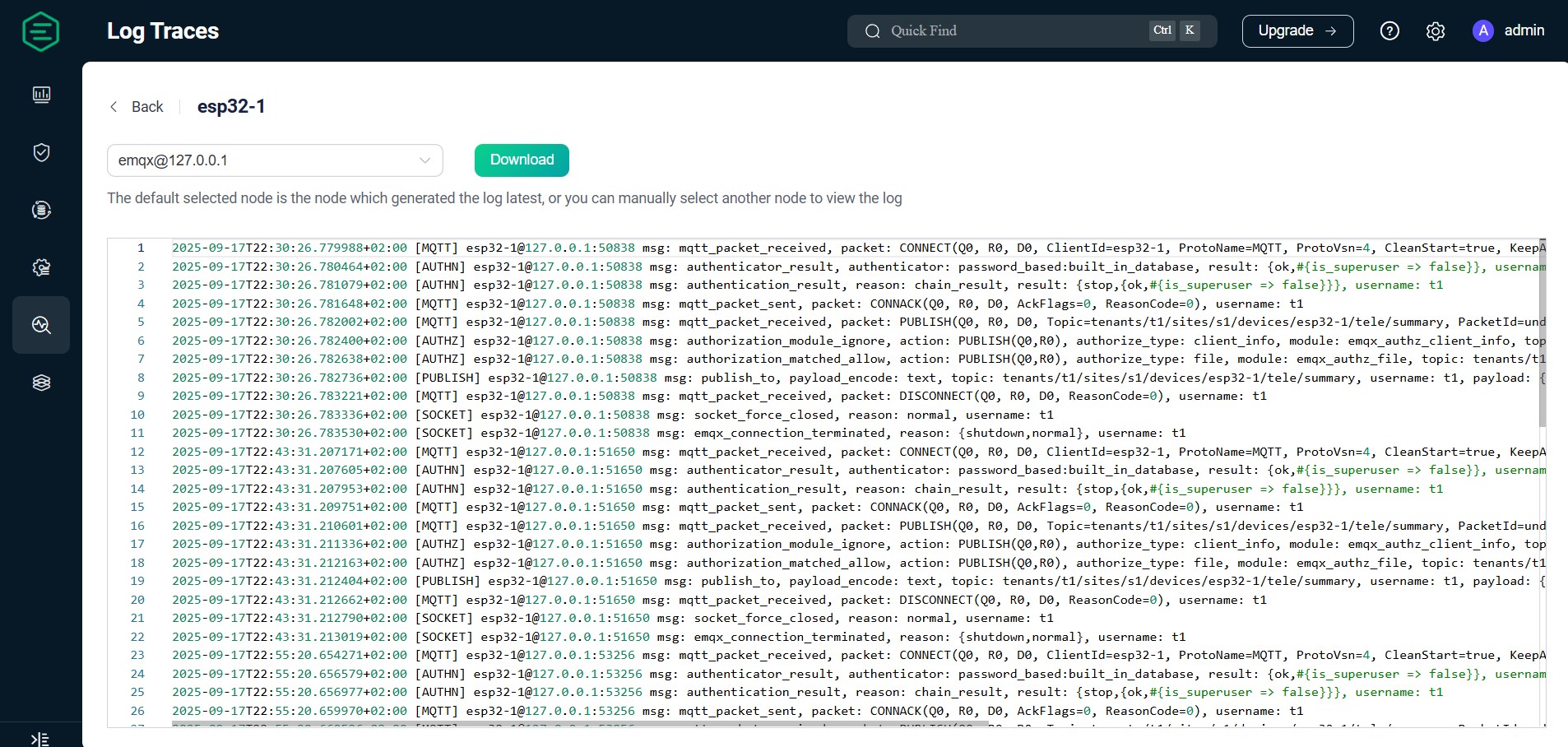Collapse the left sidebar

41,738
